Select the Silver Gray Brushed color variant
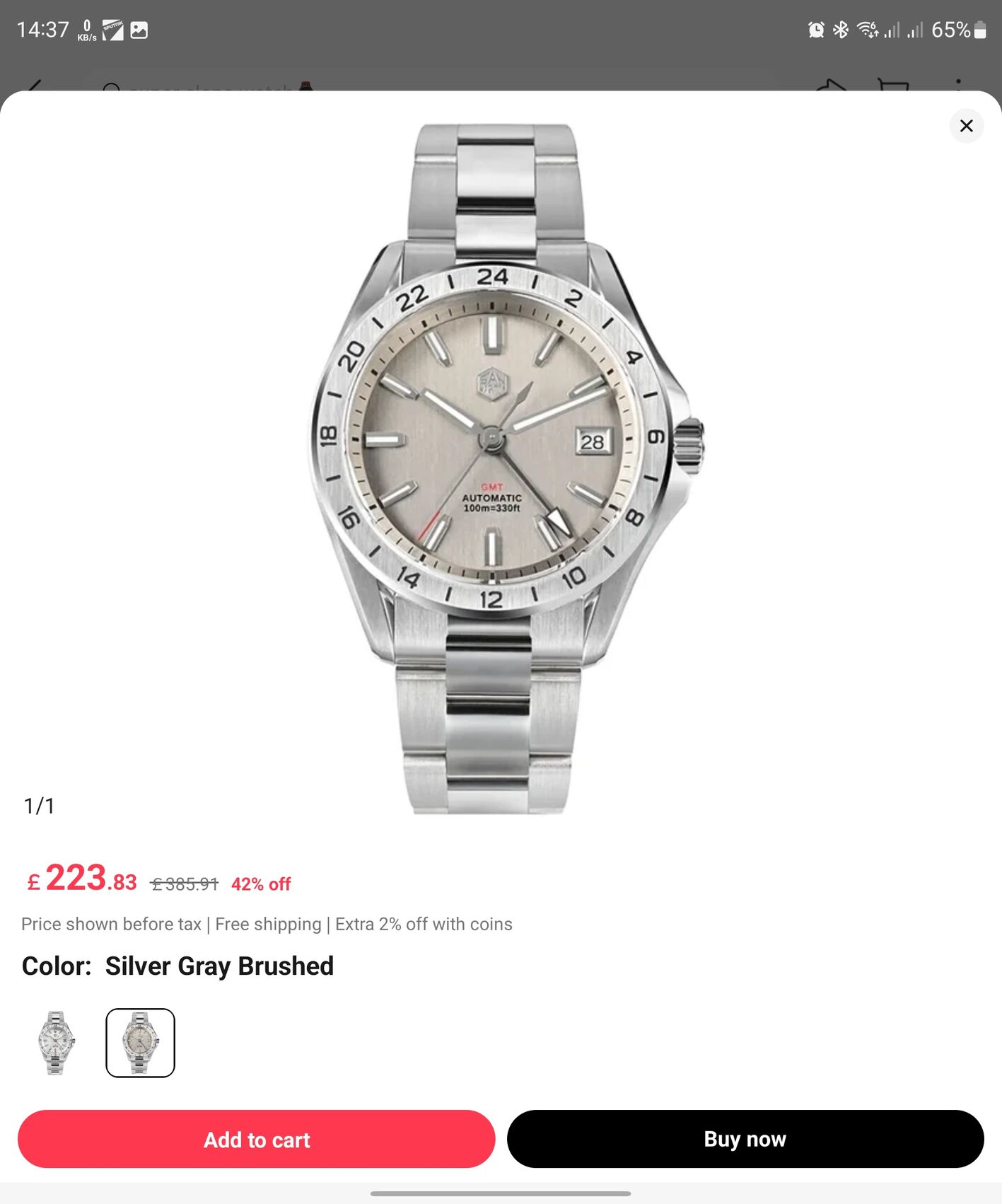The image size is (1002, 1204). [140, 1043]
